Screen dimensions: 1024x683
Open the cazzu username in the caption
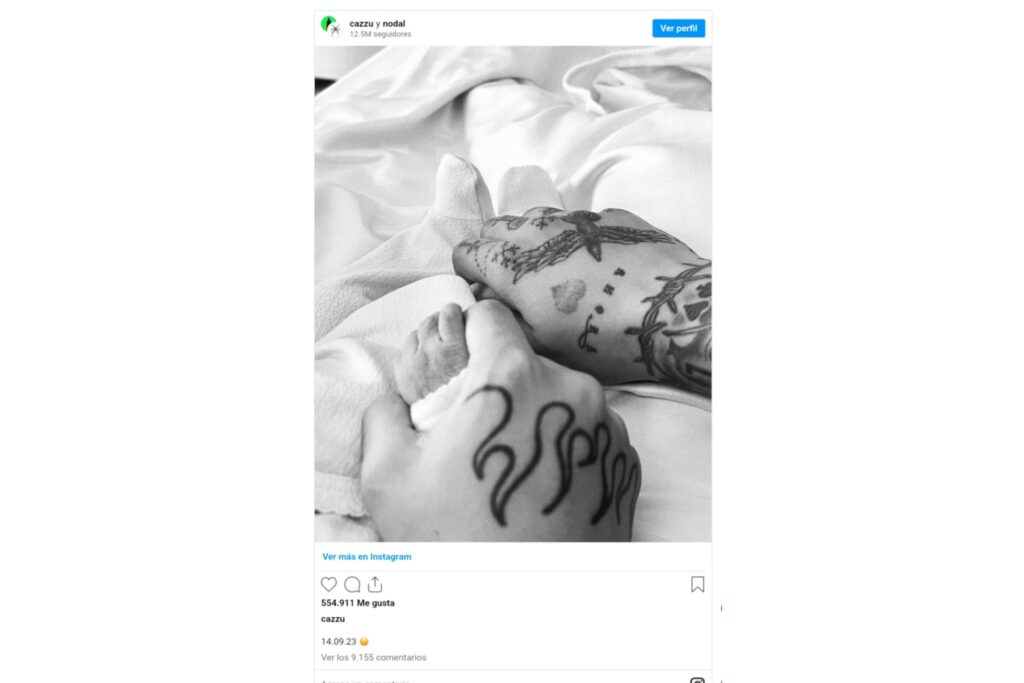coord(332,619)
